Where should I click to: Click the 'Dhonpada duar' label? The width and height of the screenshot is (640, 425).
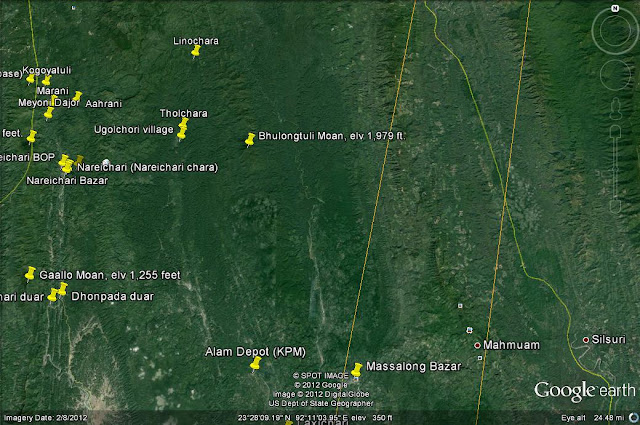pos(113,296)
